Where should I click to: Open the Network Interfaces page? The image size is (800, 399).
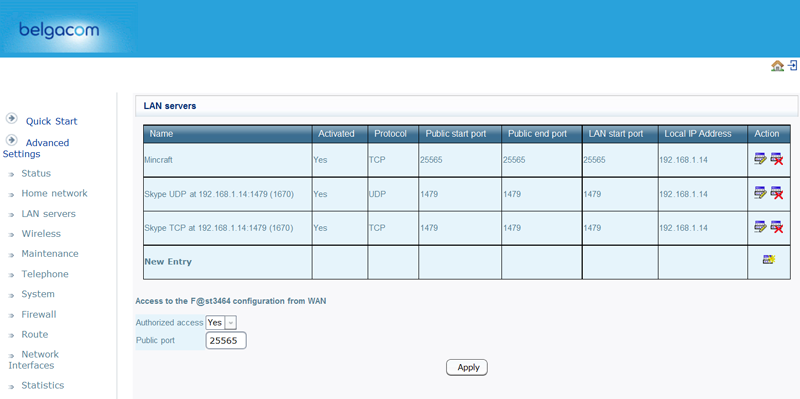pos(34,360)
